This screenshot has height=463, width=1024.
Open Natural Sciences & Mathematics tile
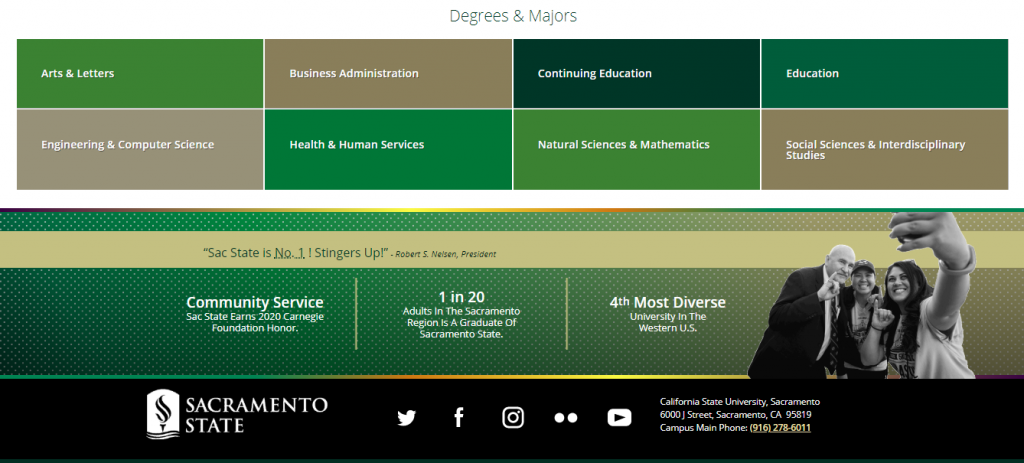(x=636, y=150)
